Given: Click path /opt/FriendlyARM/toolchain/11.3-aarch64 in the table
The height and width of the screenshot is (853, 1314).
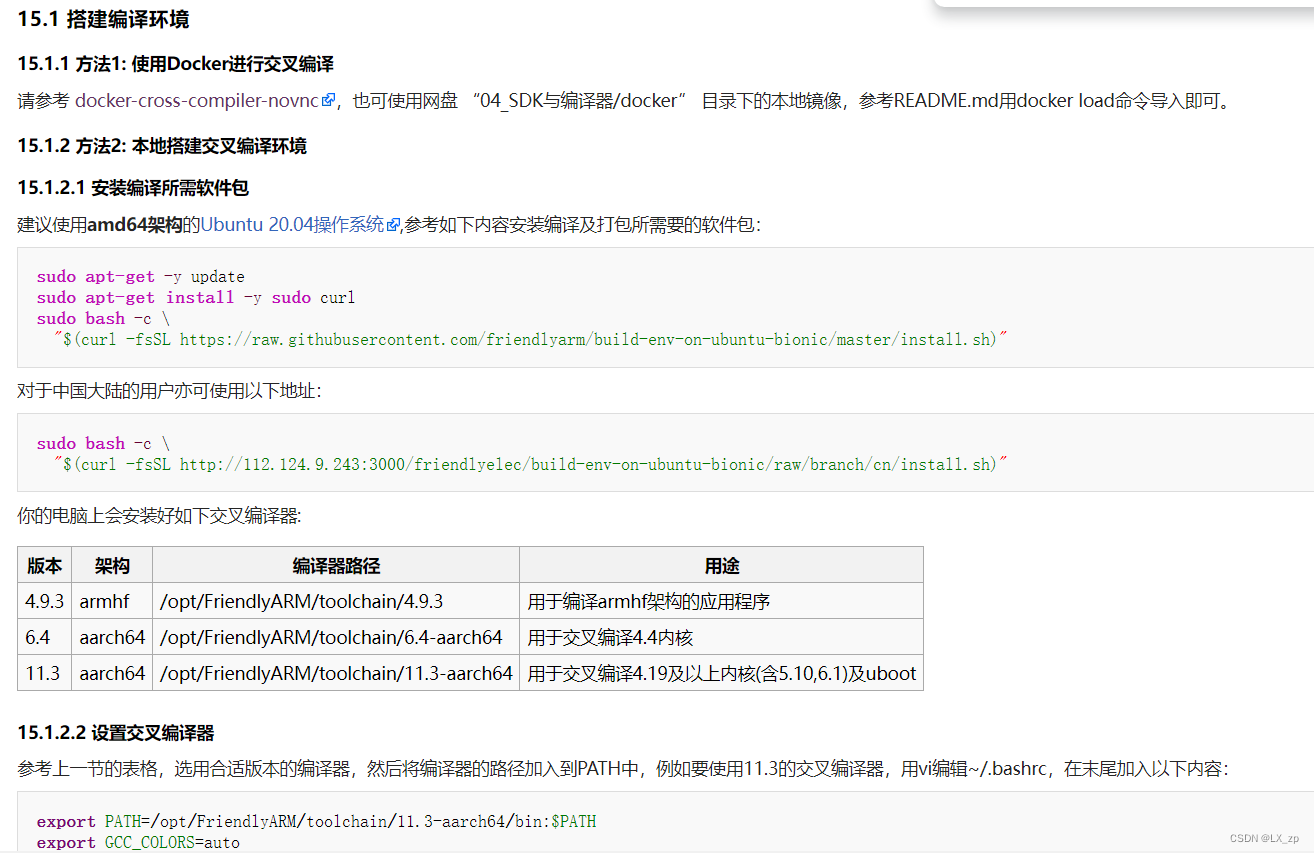Looking at the screenshot, I should (336, 673).
